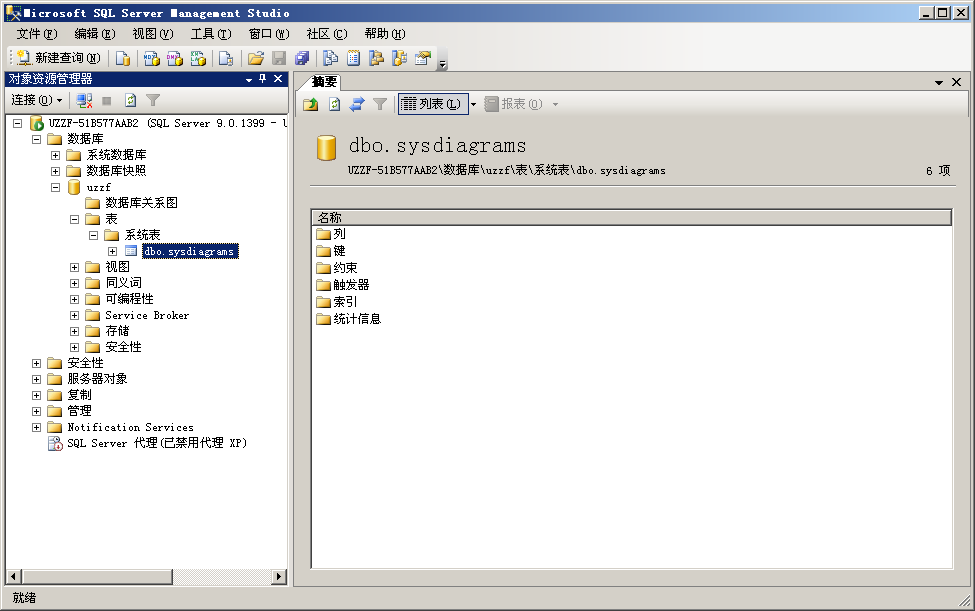This screenshot has width=975, height=611.
Task: Open a new Analysis Services XMLA query
Action: tap(198, 58)
